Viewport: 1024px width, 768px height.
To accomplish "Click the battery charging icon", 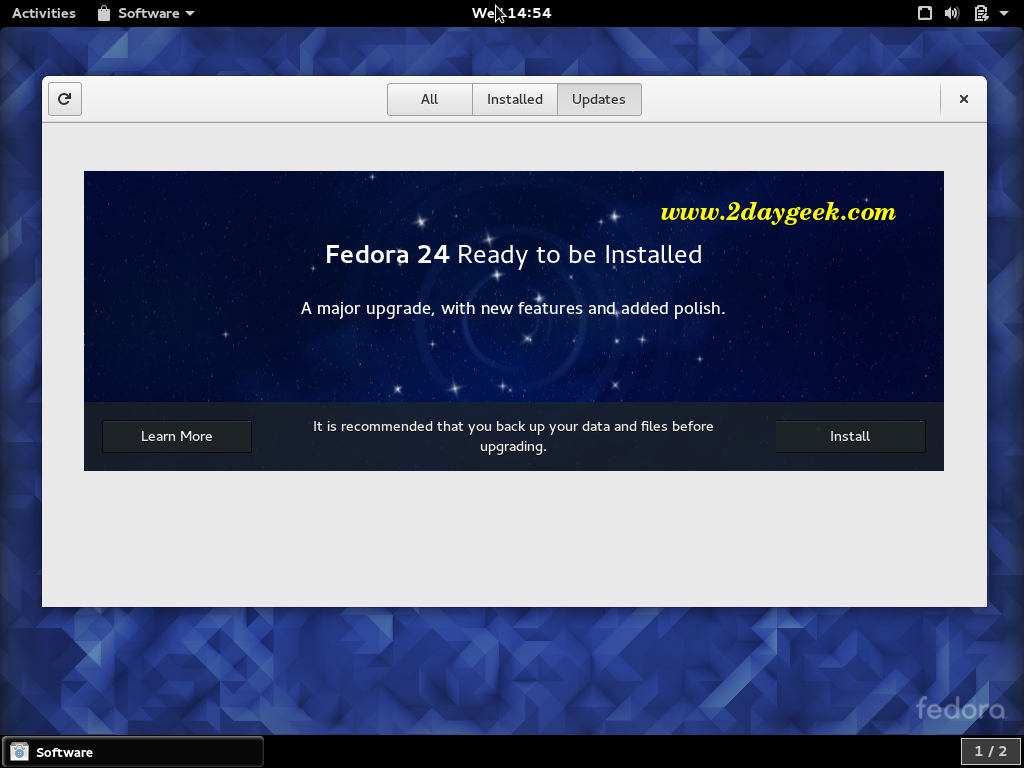I will click(981, 13).
